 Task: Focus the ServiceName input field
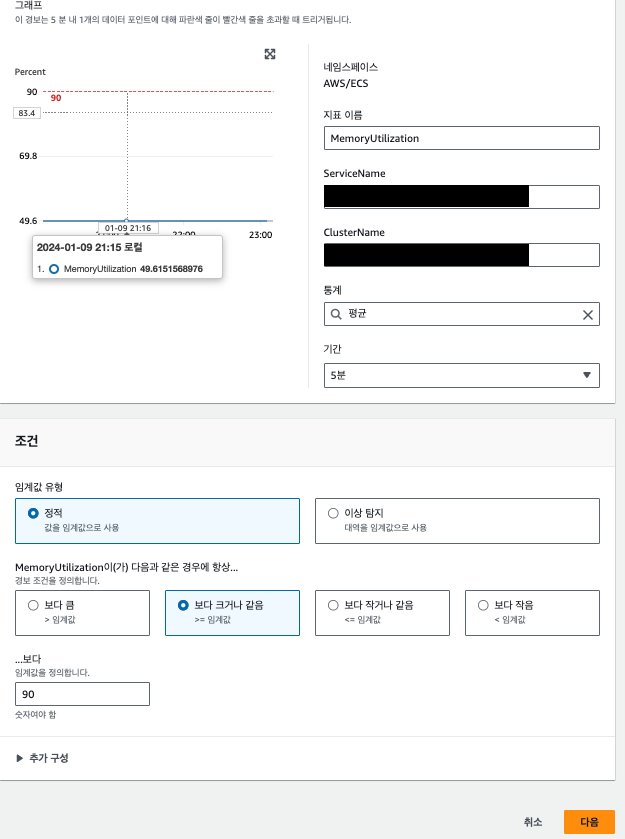461,197
